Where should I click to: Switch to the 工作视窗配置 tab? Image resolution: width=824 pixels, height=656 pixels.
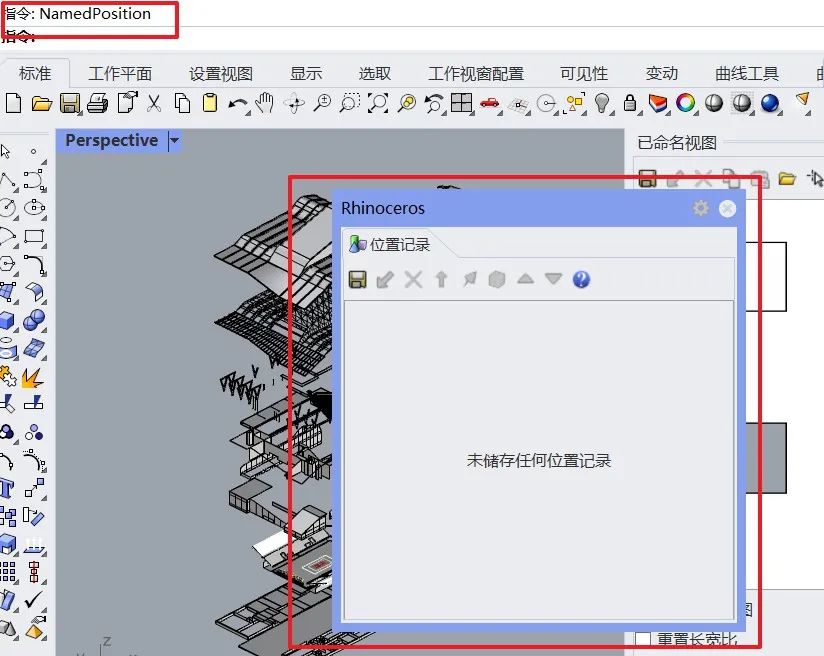476,74
